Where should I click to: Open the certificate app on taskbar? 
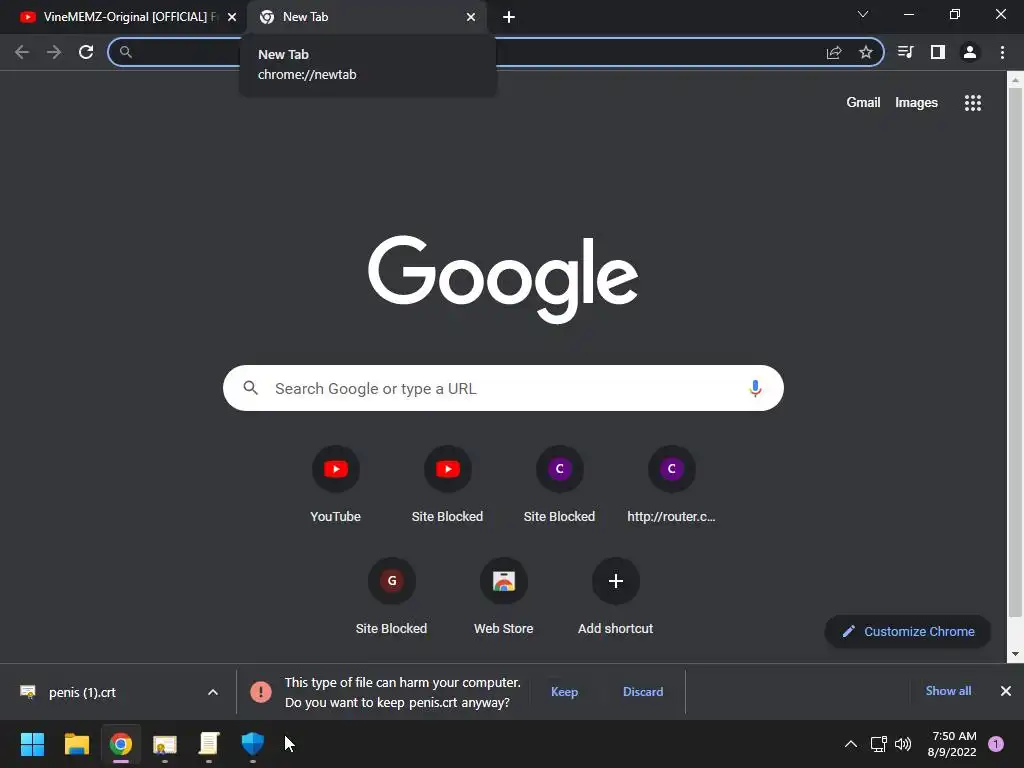[x=165, y=744]
